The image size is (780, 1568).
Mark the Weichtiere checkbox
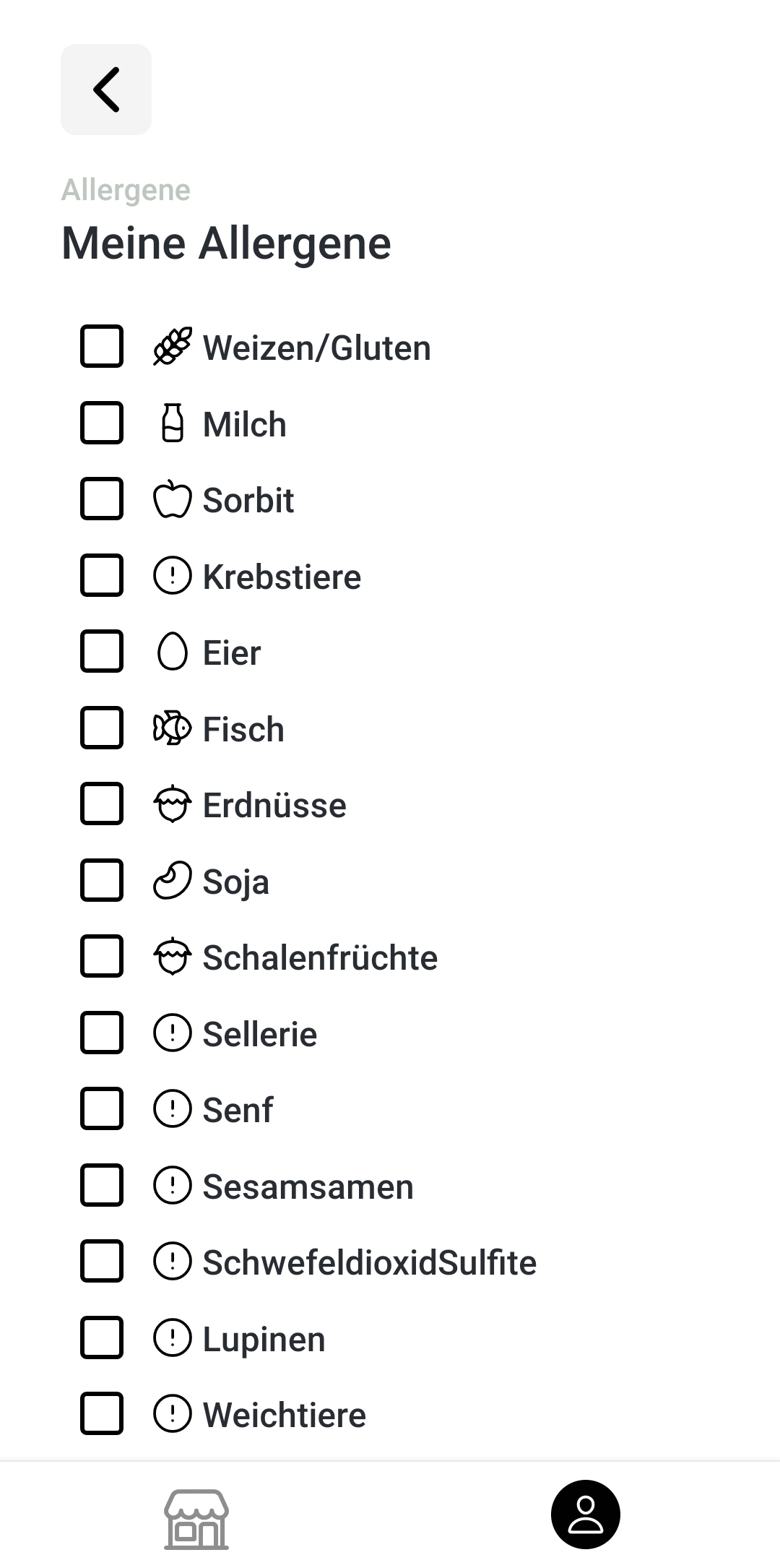coord(102,1413)
